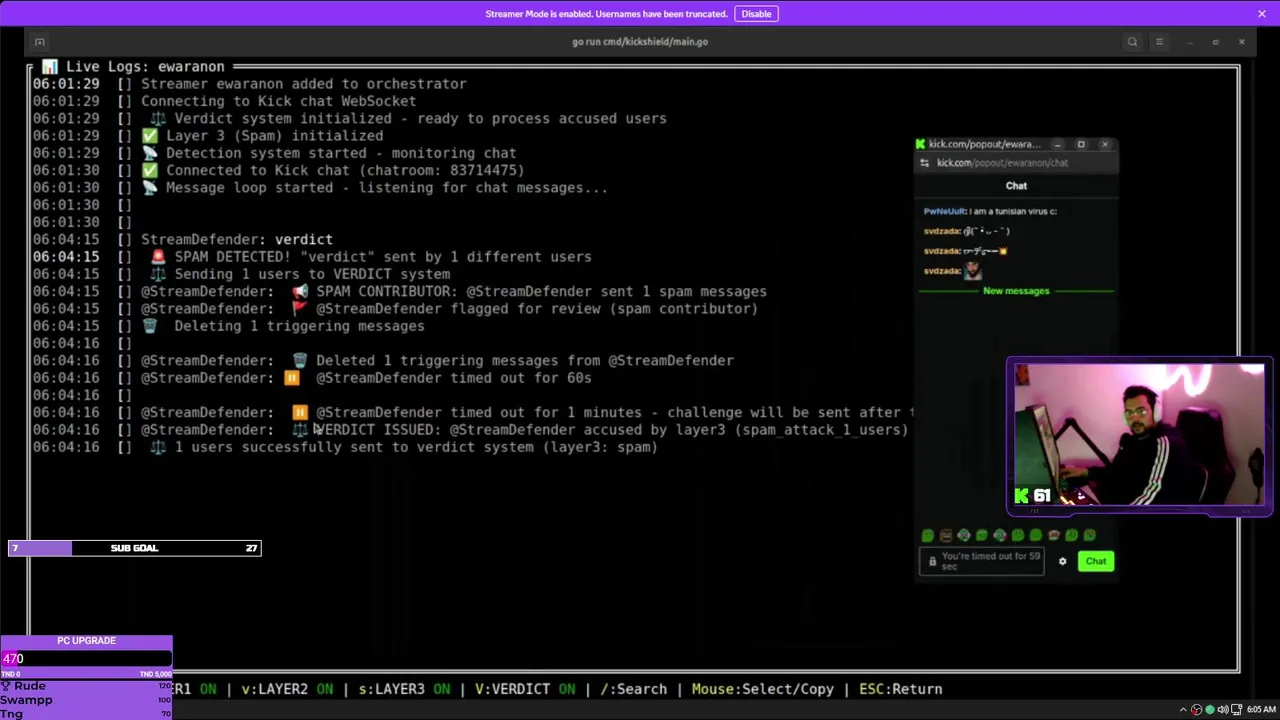Open chat settings gear next to Chat button
The width and height of the screenshot is (1280, 720).
coord(1062,561)
